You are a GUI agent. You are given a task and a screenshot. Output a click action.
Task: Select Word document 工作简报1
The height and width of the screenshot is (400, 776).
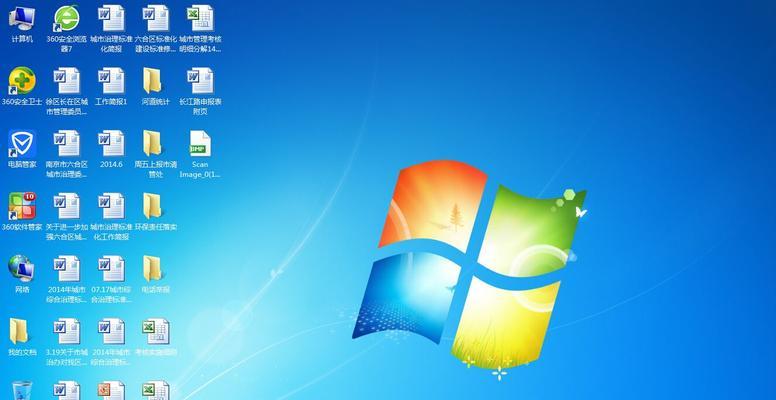click(111, 87)
